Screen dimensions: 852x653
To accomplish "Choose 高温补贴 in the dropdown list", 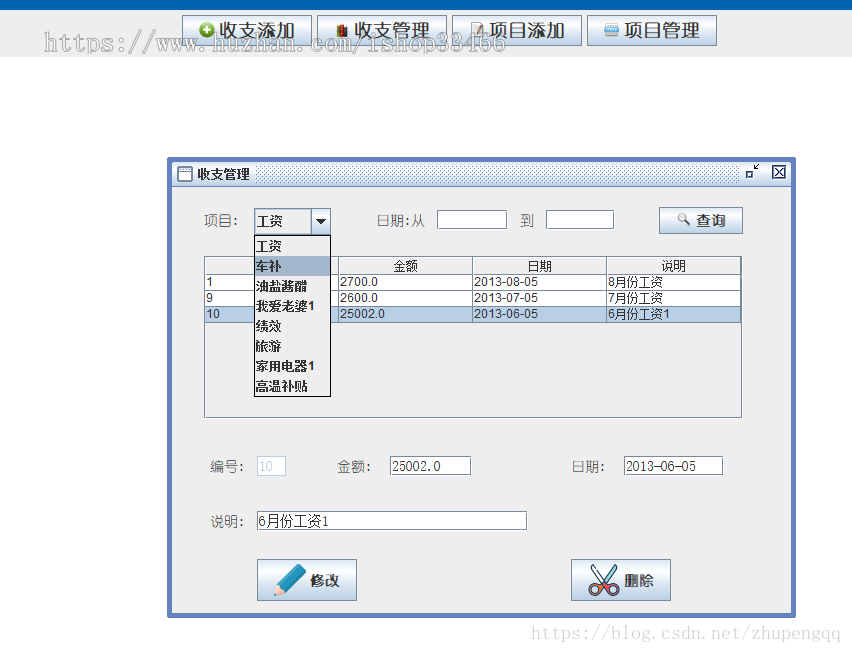I will click(x=292, y=386).
